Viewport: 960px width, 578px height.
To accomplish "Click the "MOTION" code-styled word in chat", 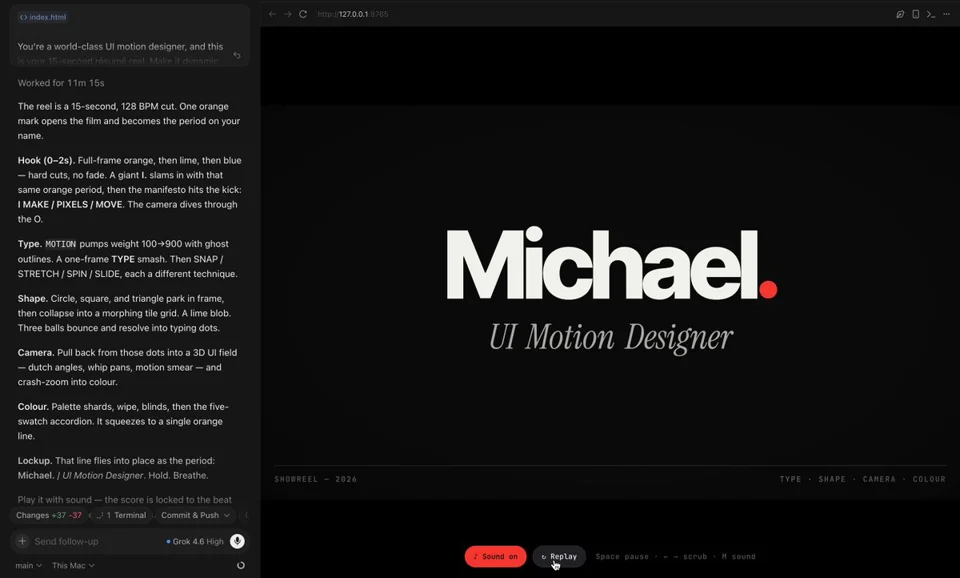I will click(x=61, y=244).
